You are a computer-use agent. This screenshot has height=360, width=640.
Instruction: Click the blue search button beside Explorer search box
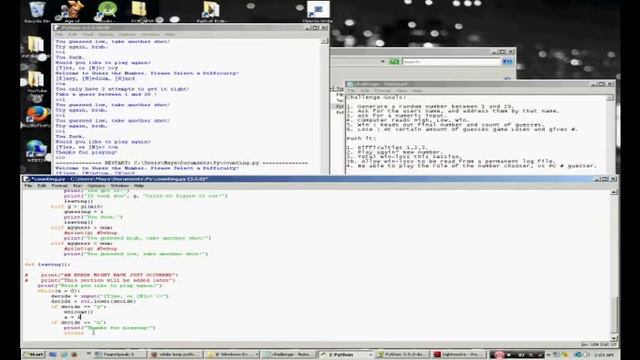tap(507, 62)
